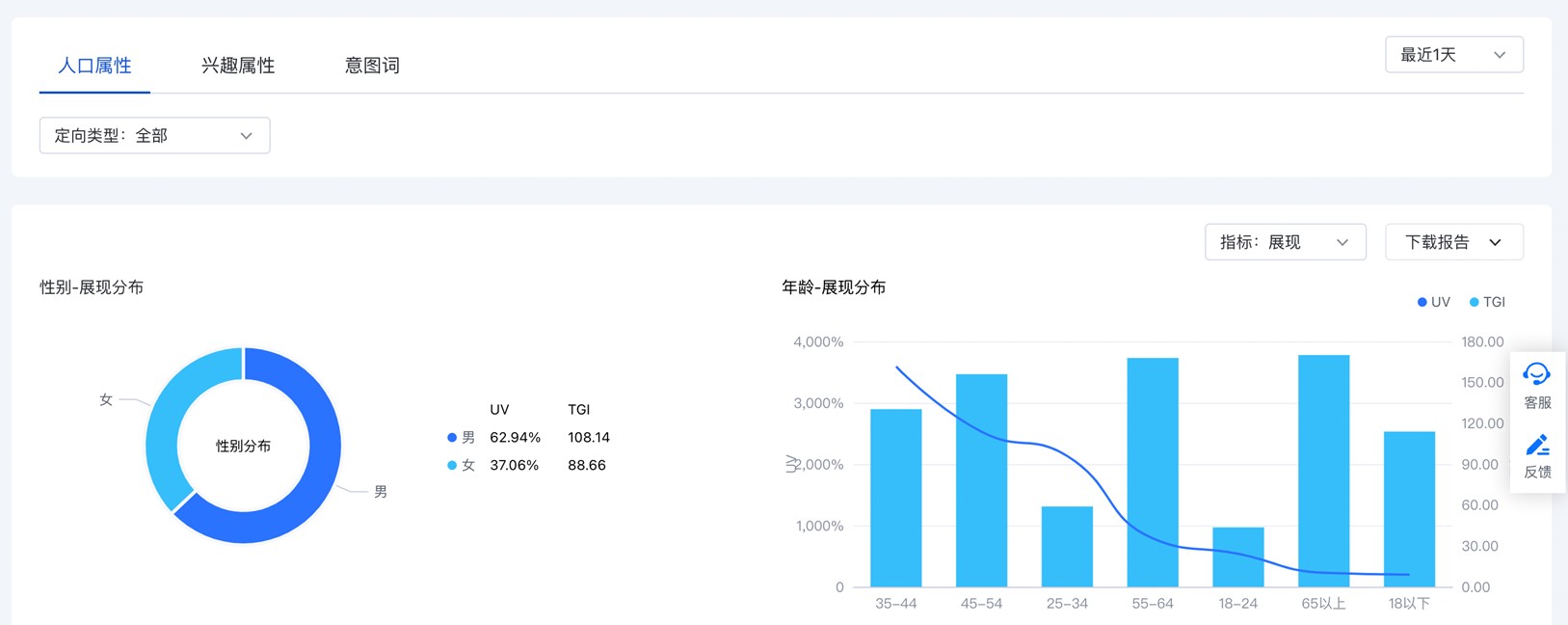The image size is (1568, 625).
Task: Open the 客服 customer service headset icon
Action: [1536, 374]
